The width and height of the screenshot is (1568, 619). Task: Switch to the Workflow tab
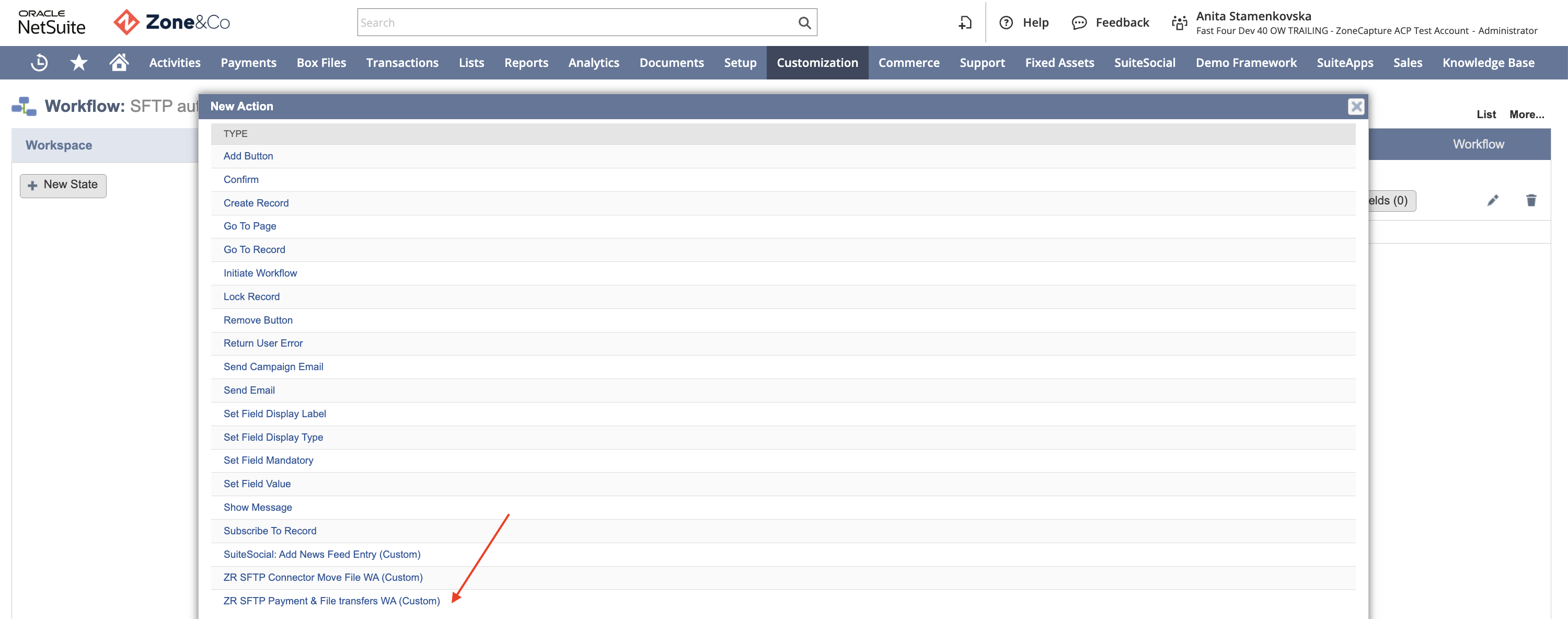coord(1478,144)
